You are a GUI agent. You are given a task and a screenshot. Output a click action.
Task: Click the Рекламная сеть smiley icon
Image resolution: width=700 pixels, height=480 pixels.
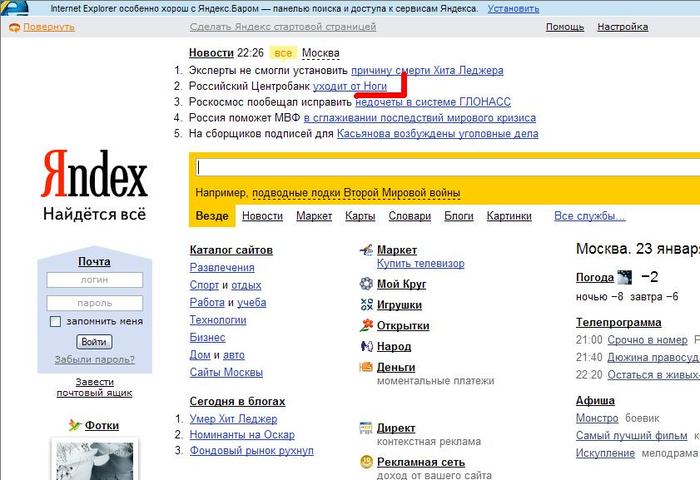[x=366, y=461]
